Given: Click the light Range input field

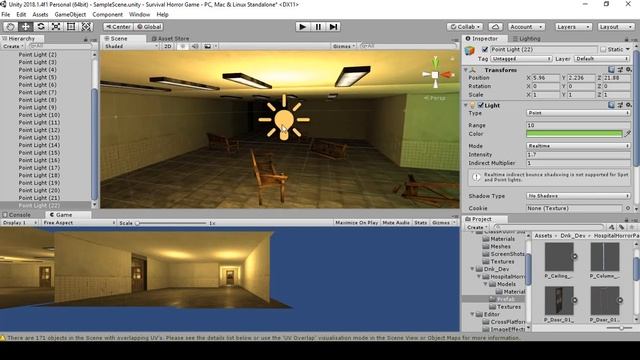Looking at the screenshot, I should click(x=578, y=125).
